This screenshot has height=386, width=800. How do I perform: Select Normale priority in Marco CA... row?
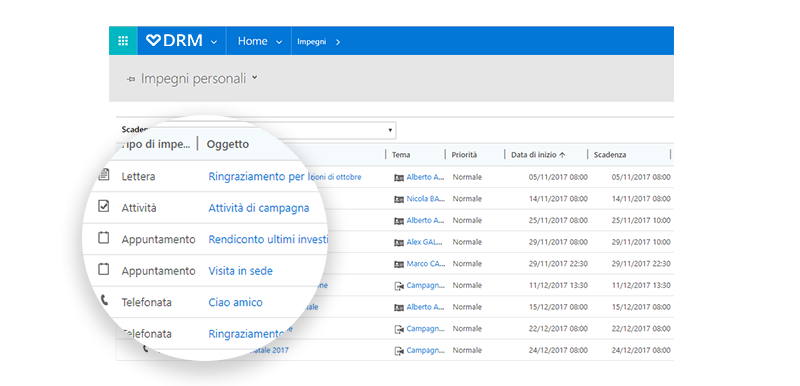[x=467, y=264]
